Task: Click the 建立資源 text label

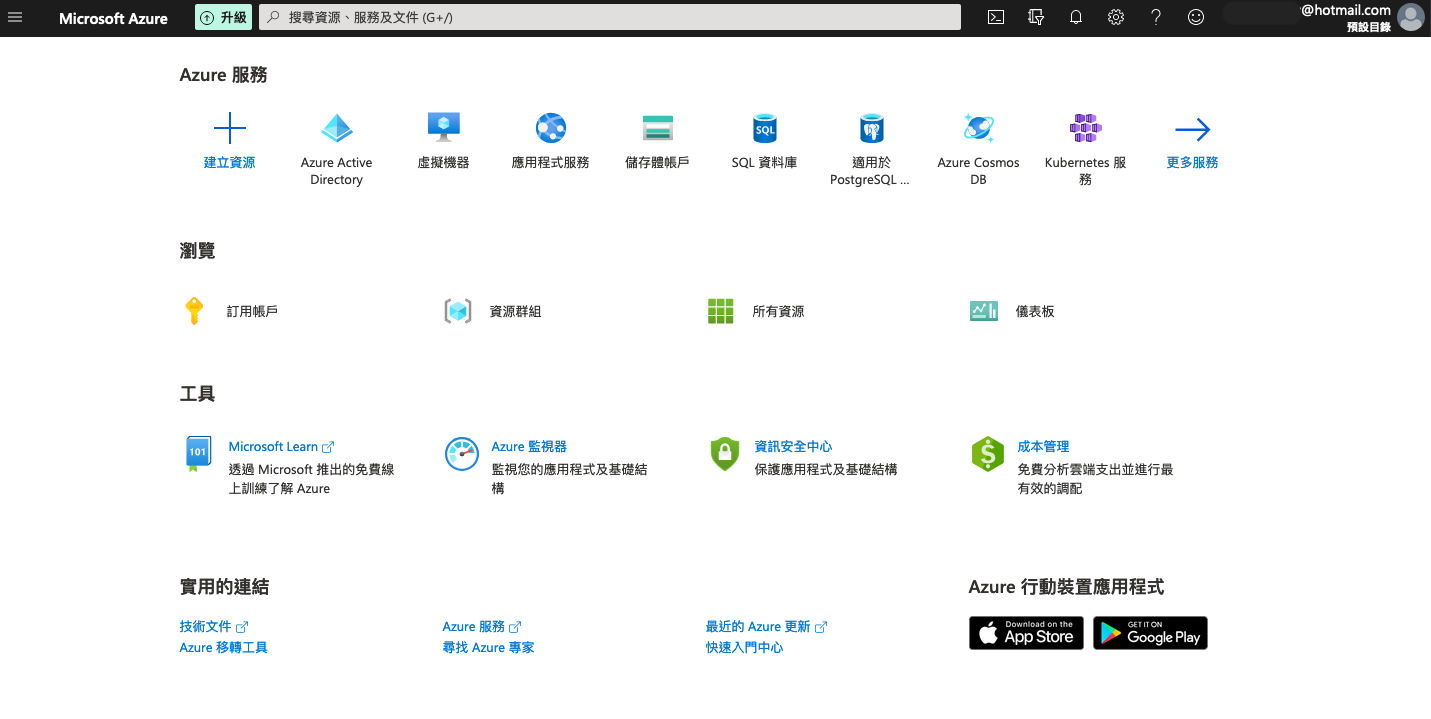Action: pos(230,162)
